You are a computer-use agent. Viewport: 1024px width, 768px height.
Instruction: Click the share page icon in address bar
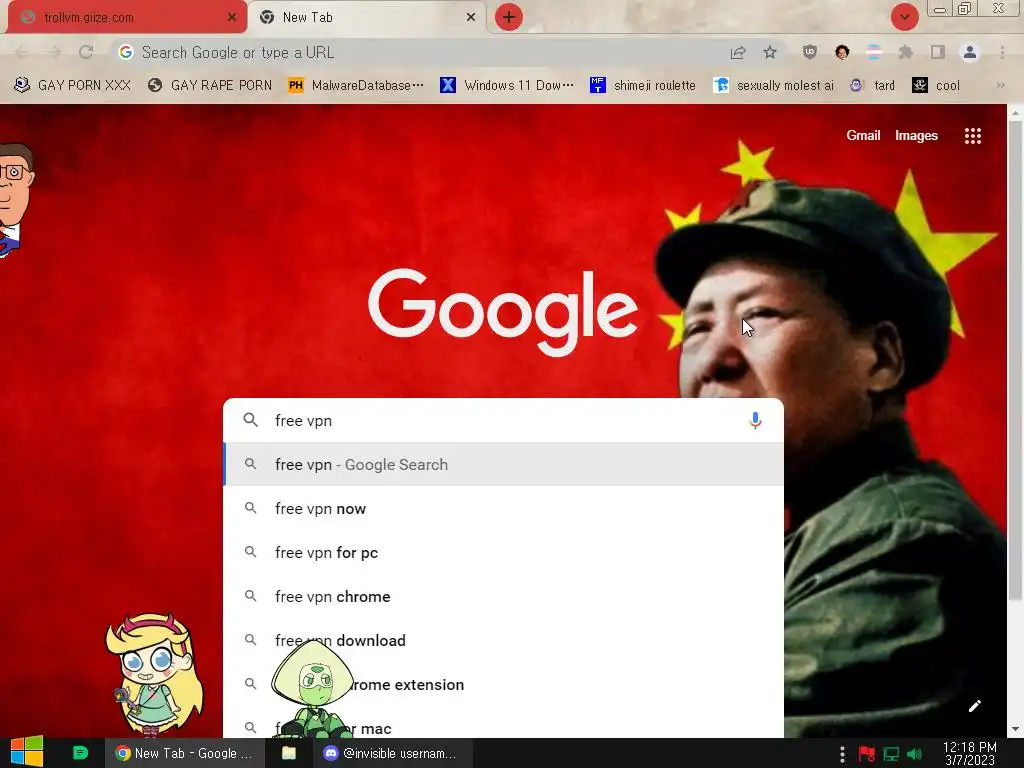tap(738, 52)
